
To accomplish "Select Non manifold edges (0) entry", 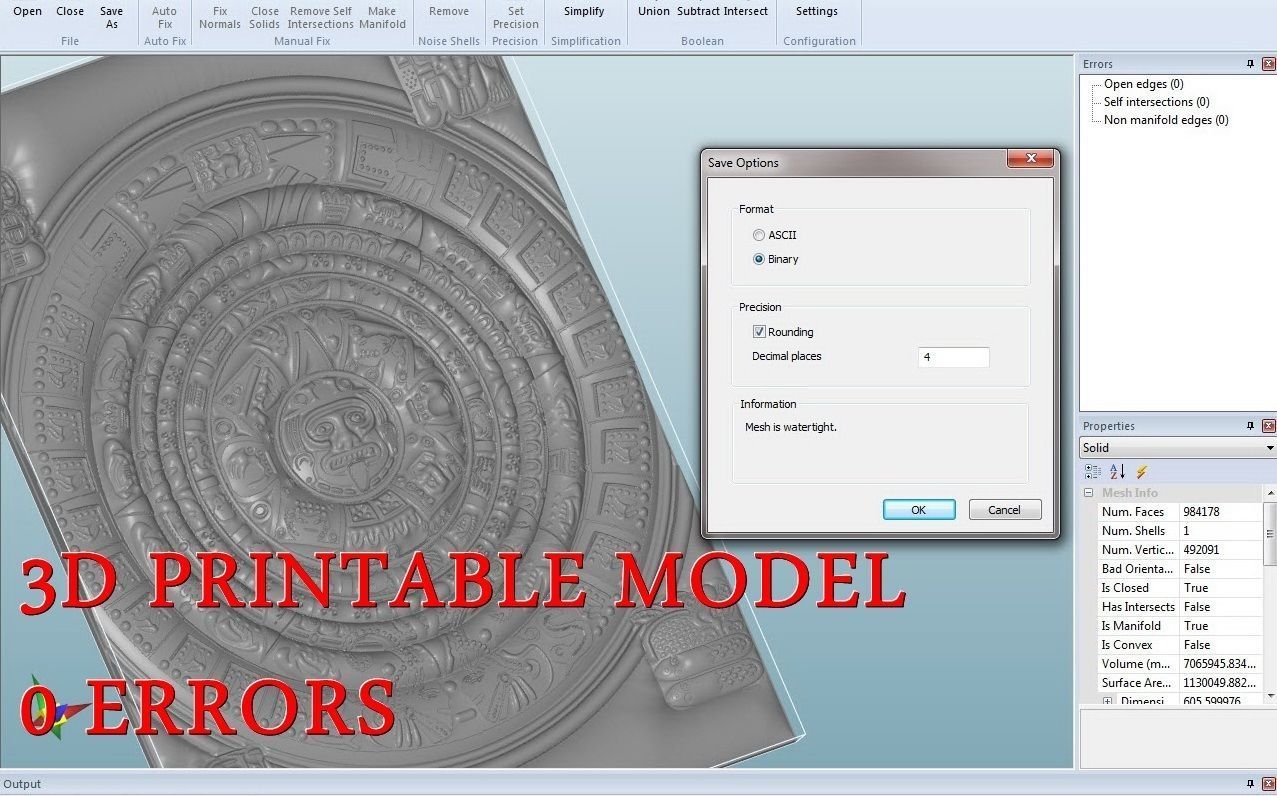I will 1166,120.
